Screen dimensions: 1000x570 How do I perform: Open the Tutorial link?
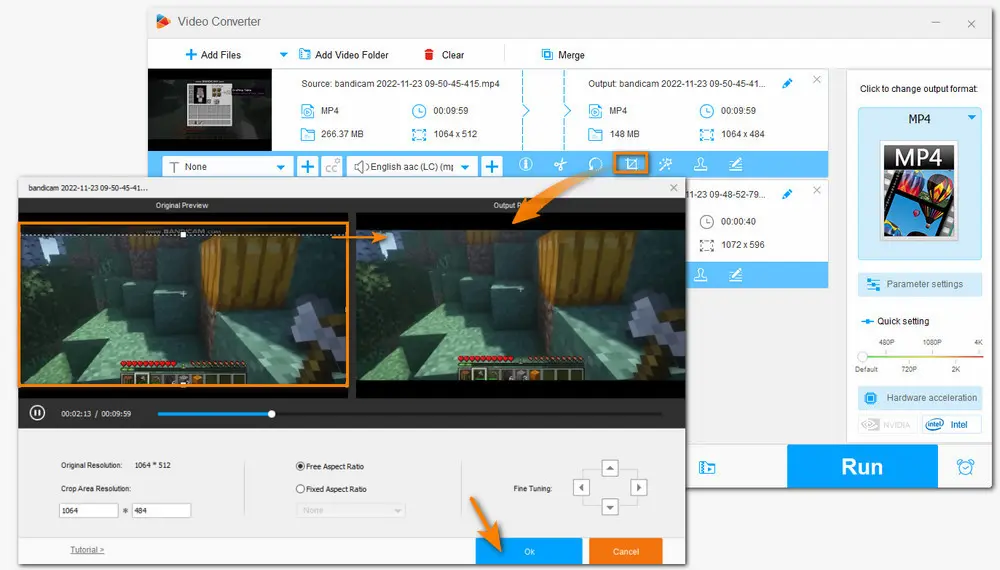pyautogui.click(x=87, y=550)
